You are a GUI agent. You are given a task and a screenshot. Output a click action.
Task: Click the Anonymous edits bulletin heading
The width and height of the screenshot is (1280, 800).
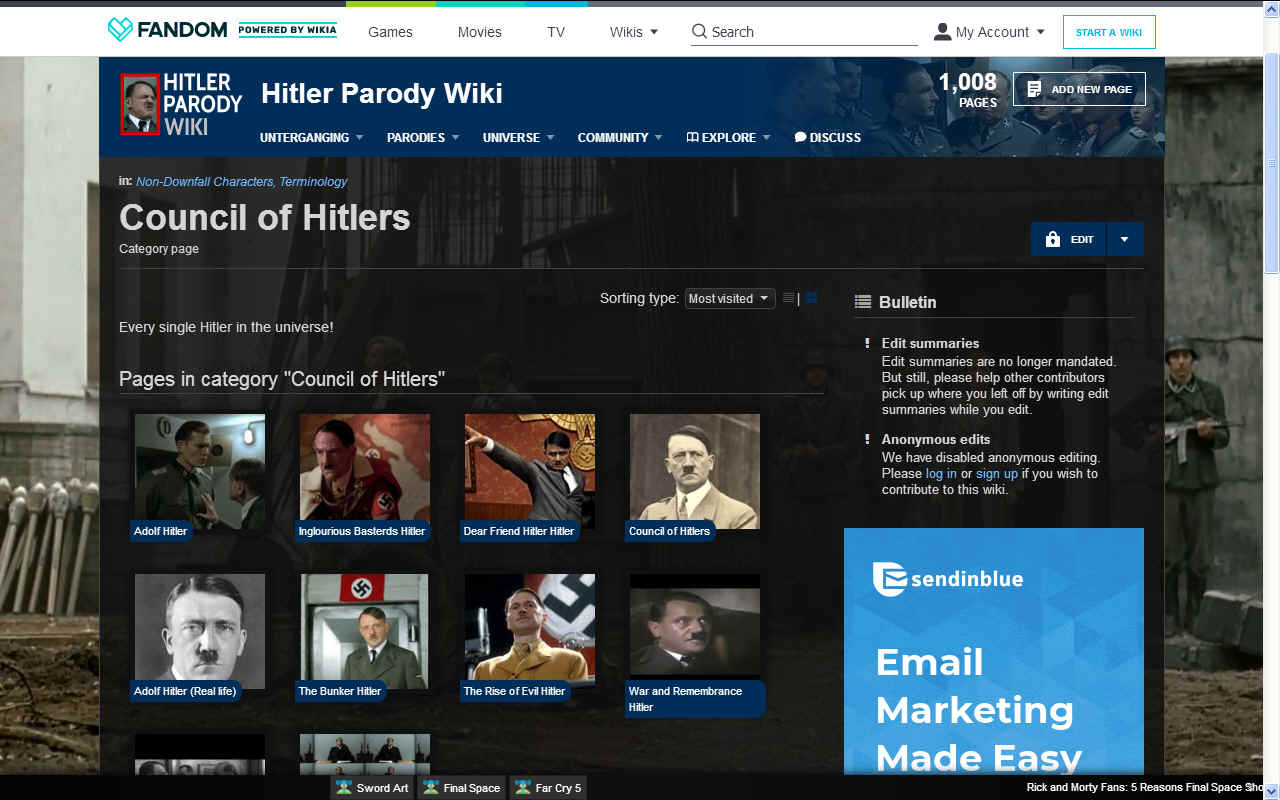936,439
